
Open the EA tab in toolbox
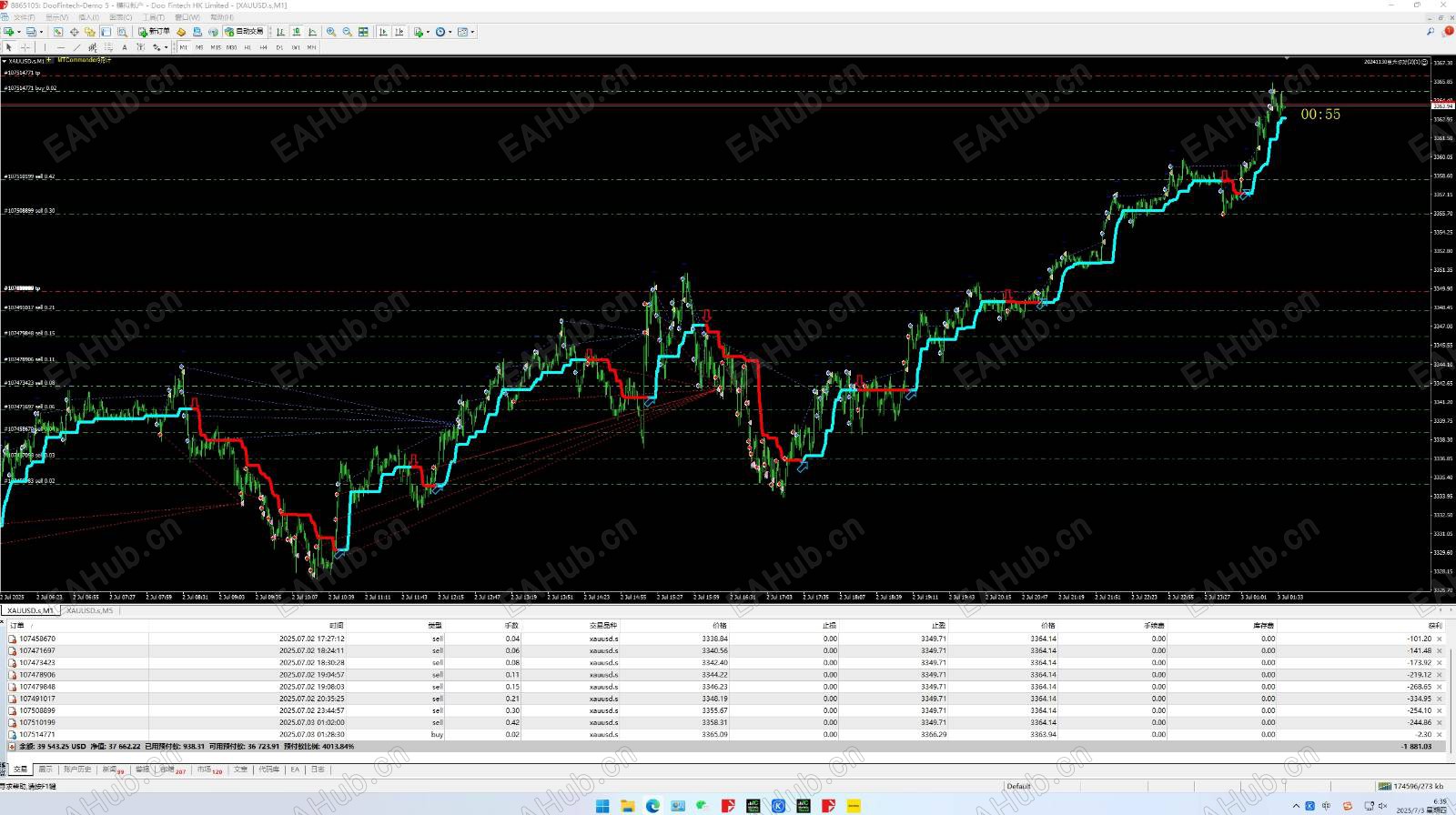pos(295,770)
